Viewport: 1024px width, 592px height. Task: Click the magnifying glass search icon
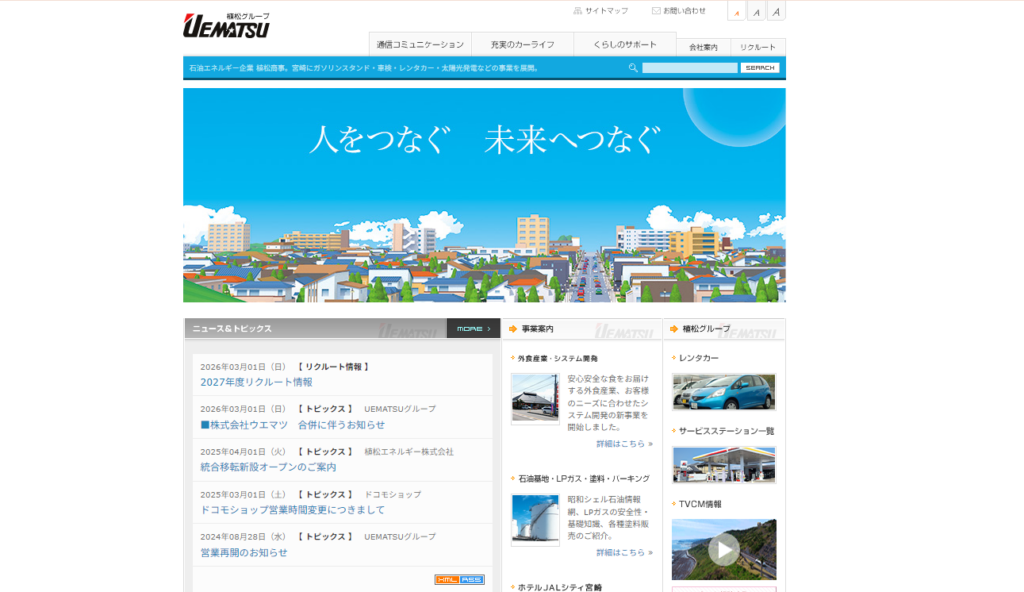click(633, 67)
